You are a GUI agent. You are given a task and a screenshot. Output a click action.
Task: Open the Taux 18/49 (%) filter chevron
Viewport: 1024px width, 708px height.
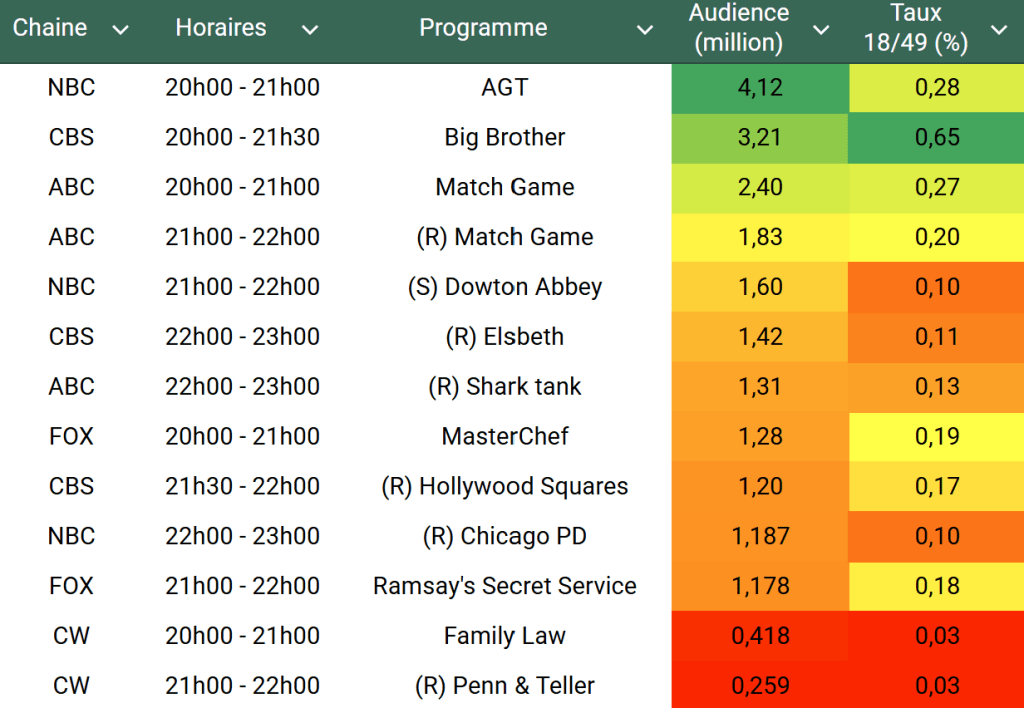(x=999, y=30)
